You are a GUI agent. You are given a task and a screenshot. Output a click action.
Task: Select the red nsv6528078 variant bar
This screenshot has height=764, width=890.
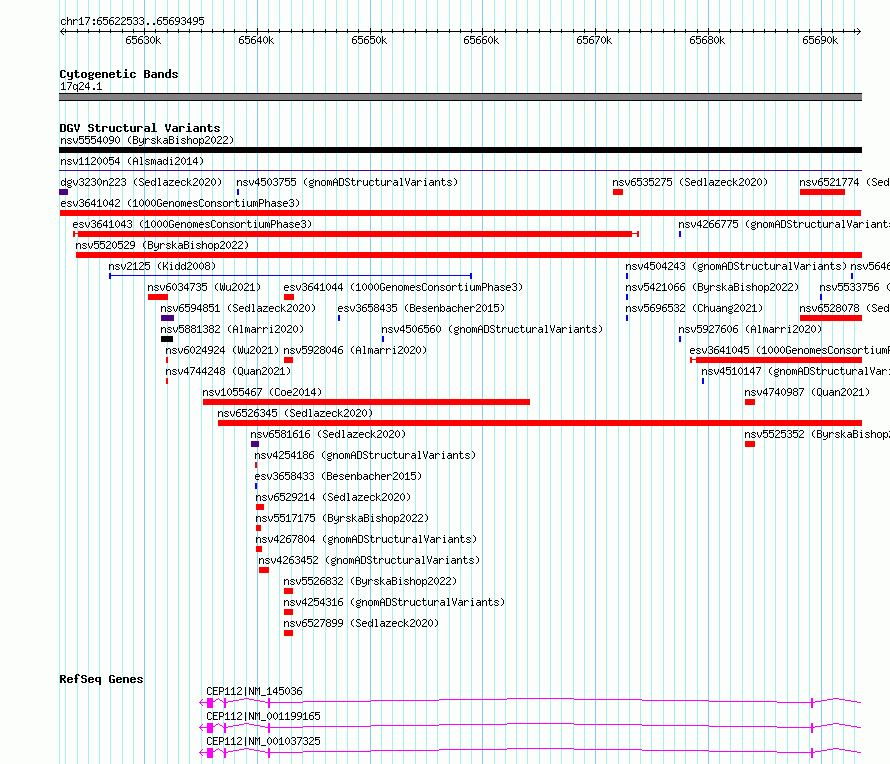pos(830,318)
